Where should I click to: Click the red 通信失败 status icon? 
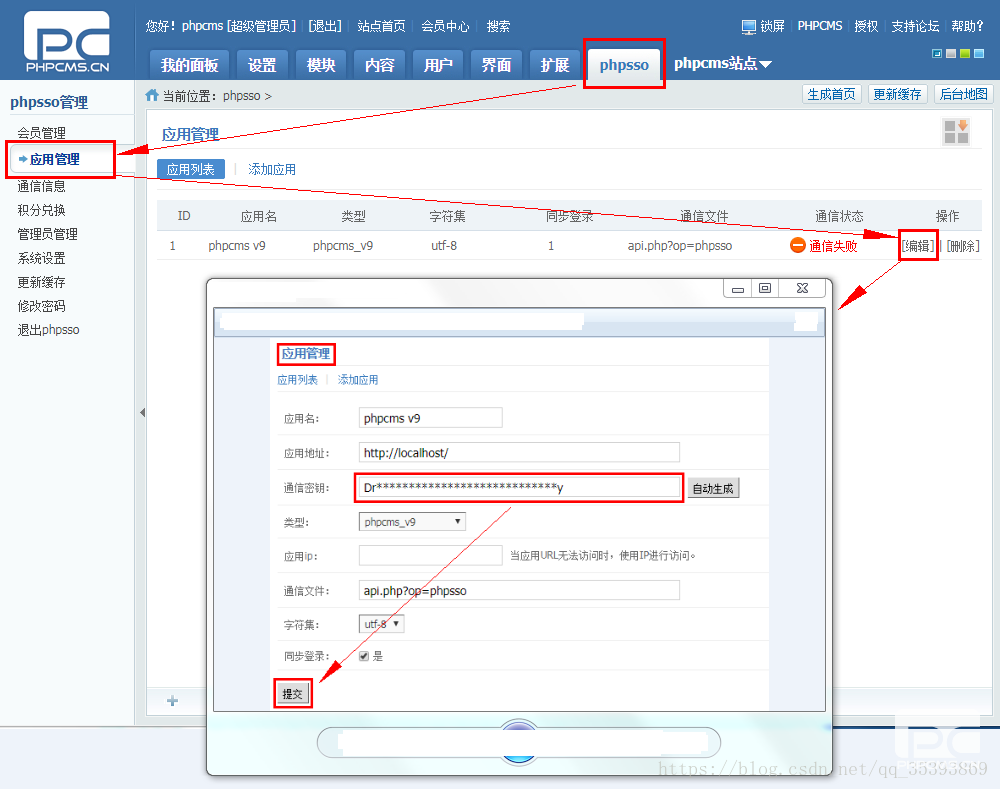click(x=797, y=246)
